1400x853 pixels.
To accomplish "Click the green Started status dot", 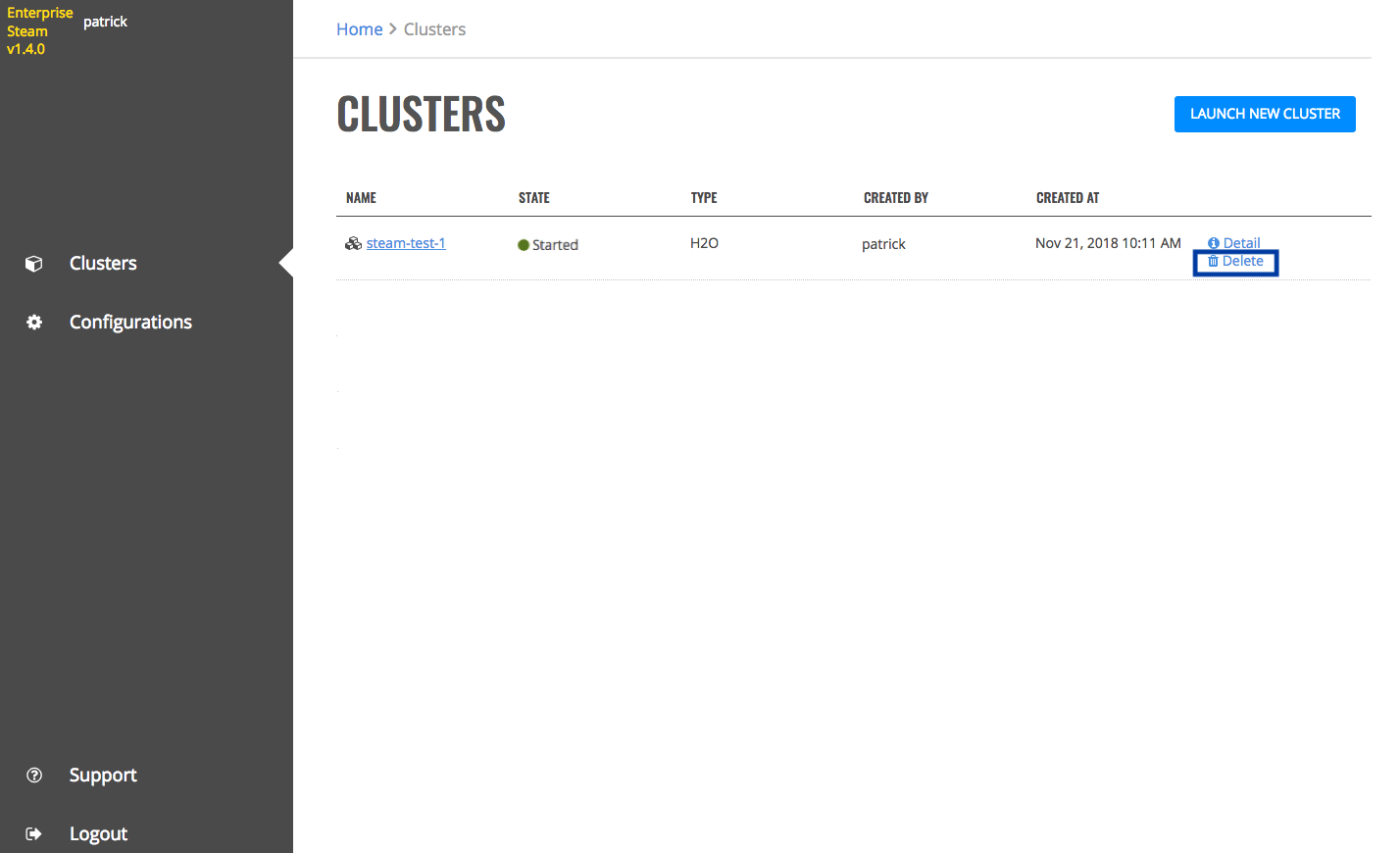I will tap(524, 245).
